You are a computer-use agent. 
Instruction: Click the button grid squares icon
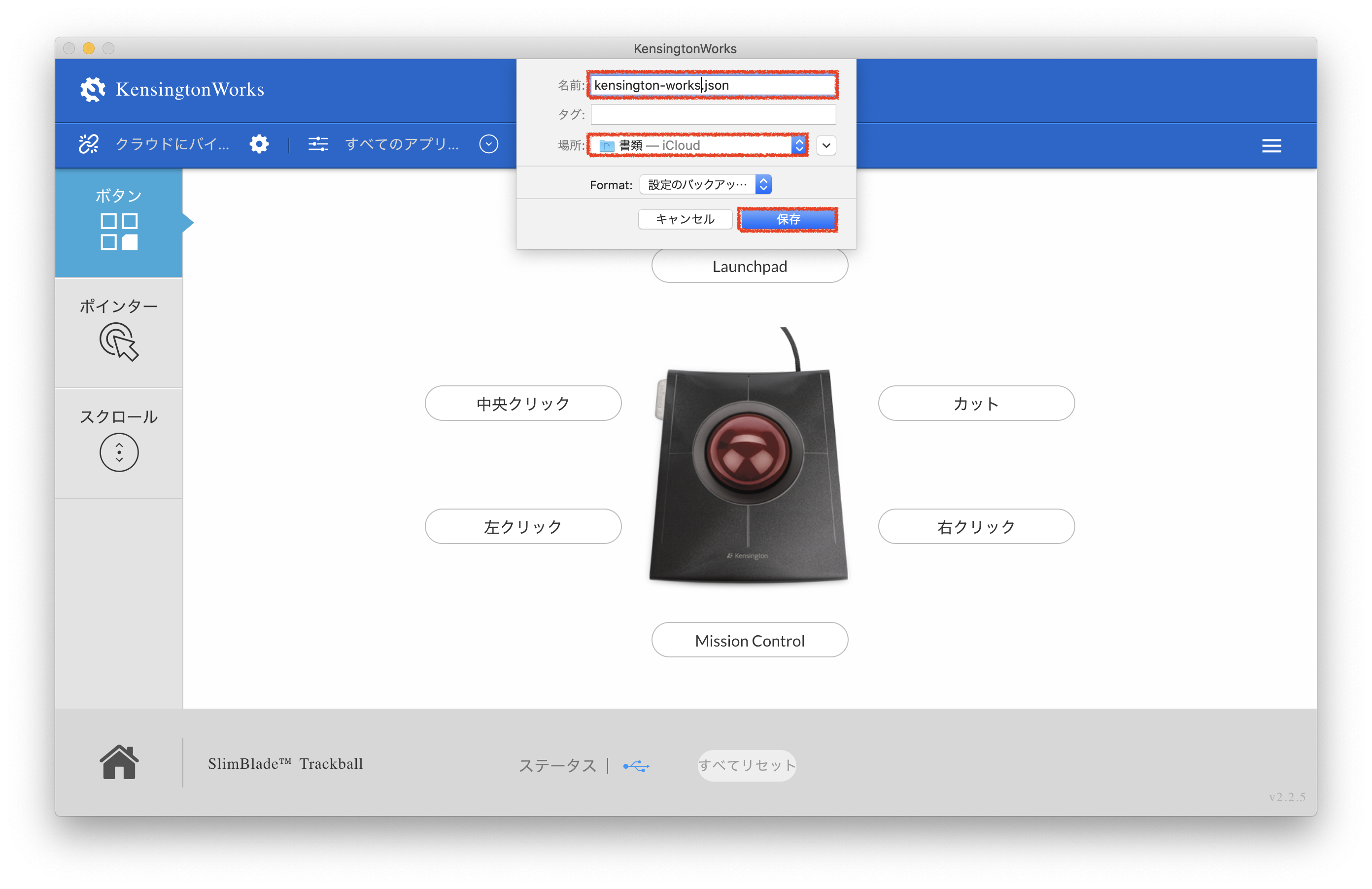[119, 232]
